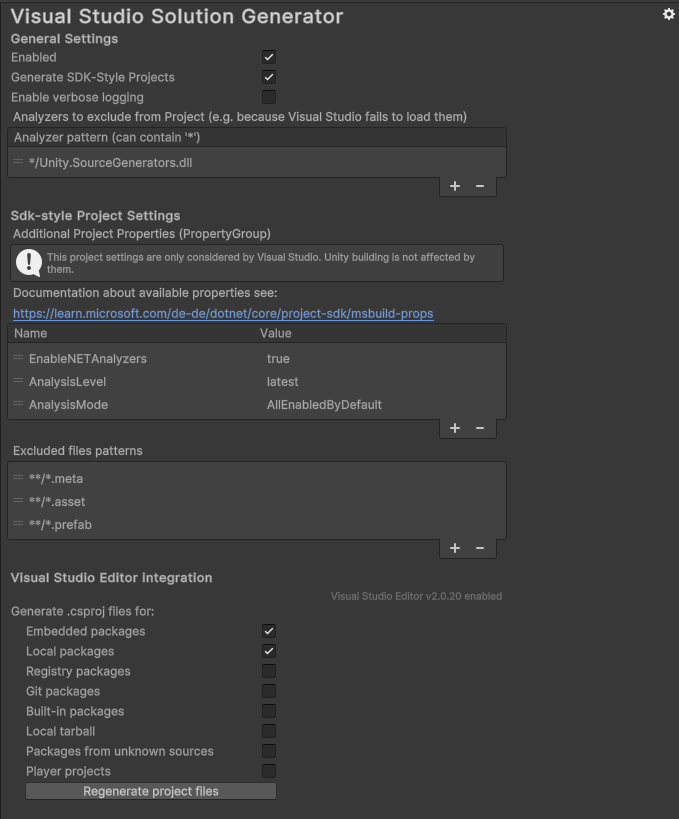The image size is (679, 819).
Task: Click drag handle of EnableNETAnalyzers row
Action: pyautogui.click(x=19, y=358)
